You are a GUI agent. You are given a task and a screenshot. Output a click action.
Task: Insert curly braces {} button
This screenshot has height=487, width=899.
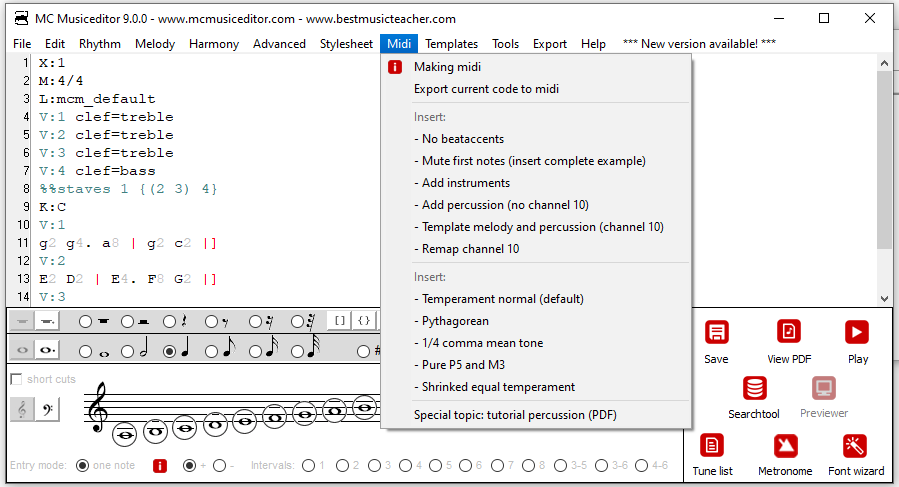pyautogui.click(x=364, y=321)
